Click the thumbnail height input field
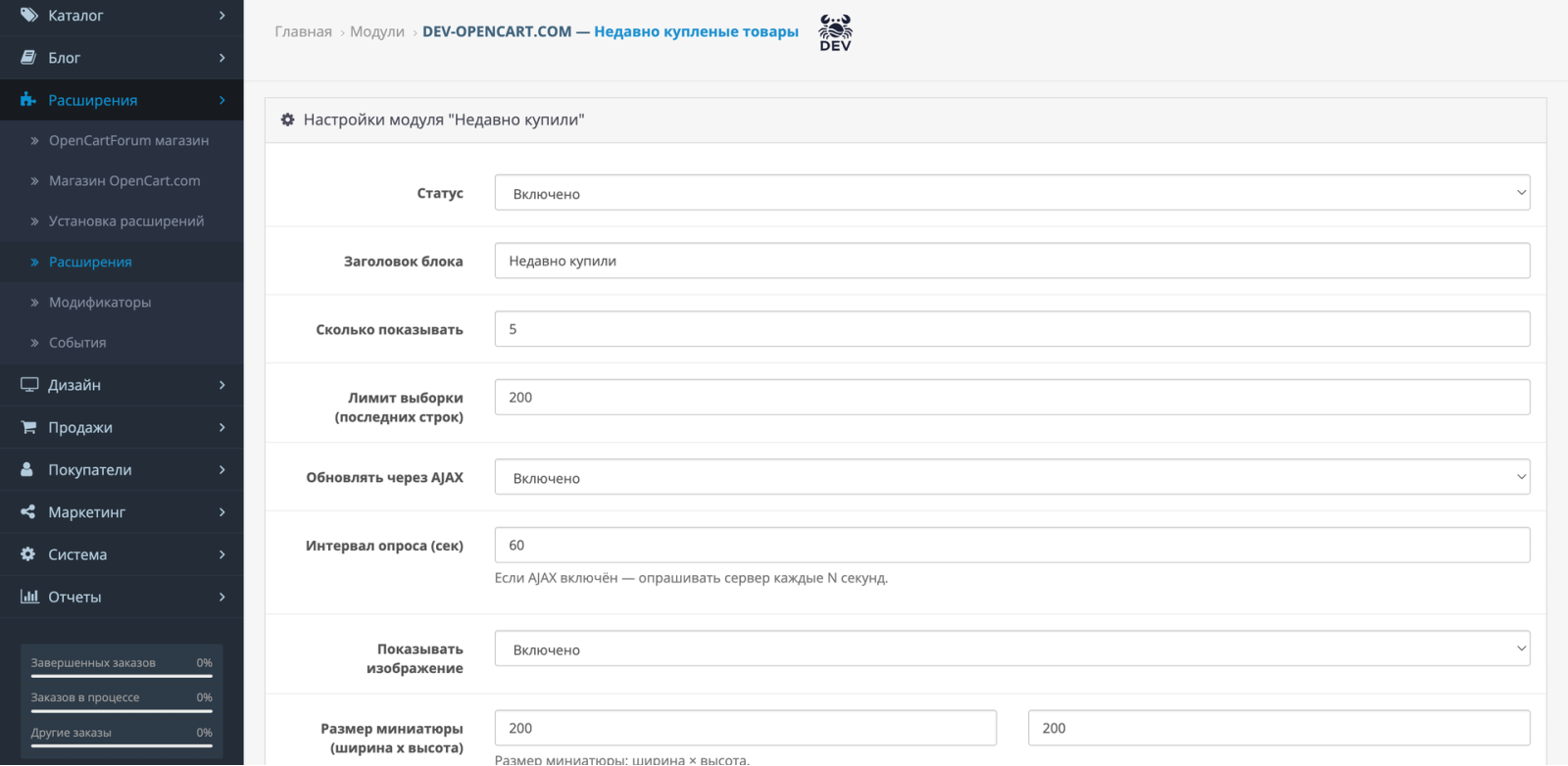Screen dimensions: 1568x766 1279,728
